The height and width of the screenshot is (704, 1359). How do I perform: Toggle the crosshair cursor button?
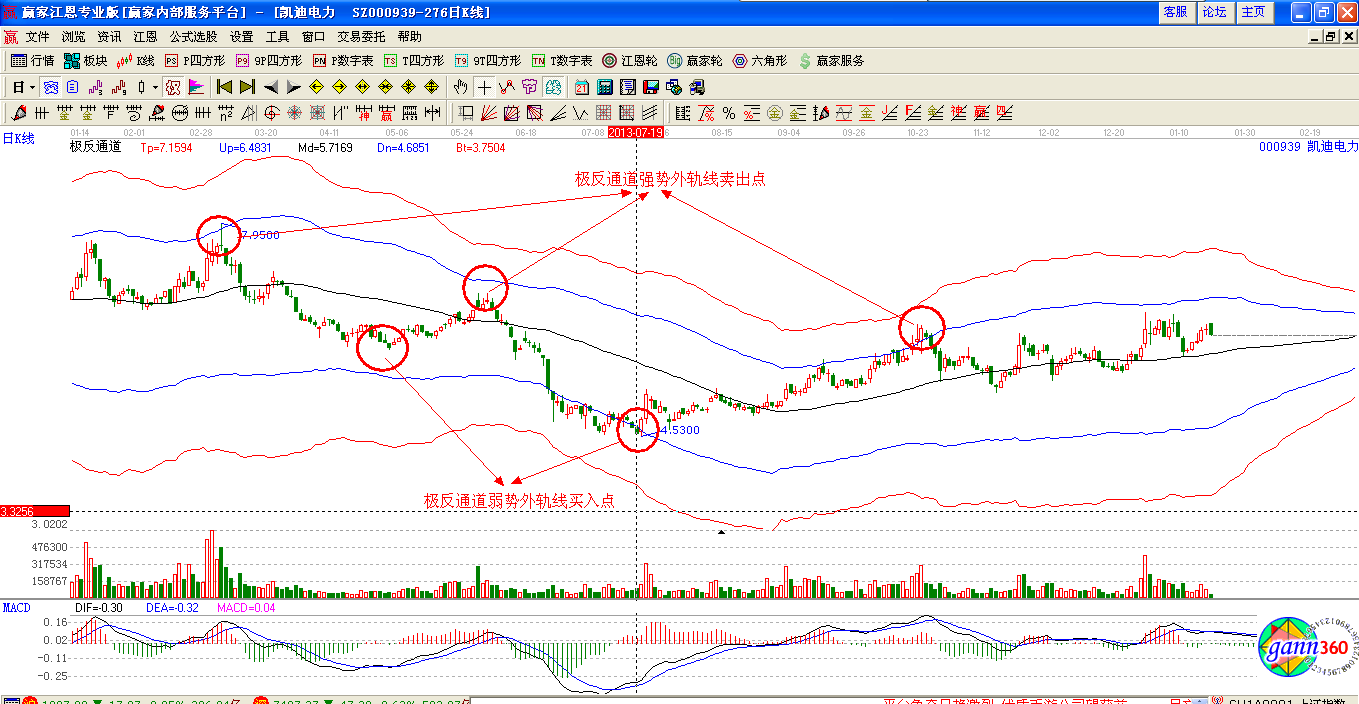click(484, 87)
